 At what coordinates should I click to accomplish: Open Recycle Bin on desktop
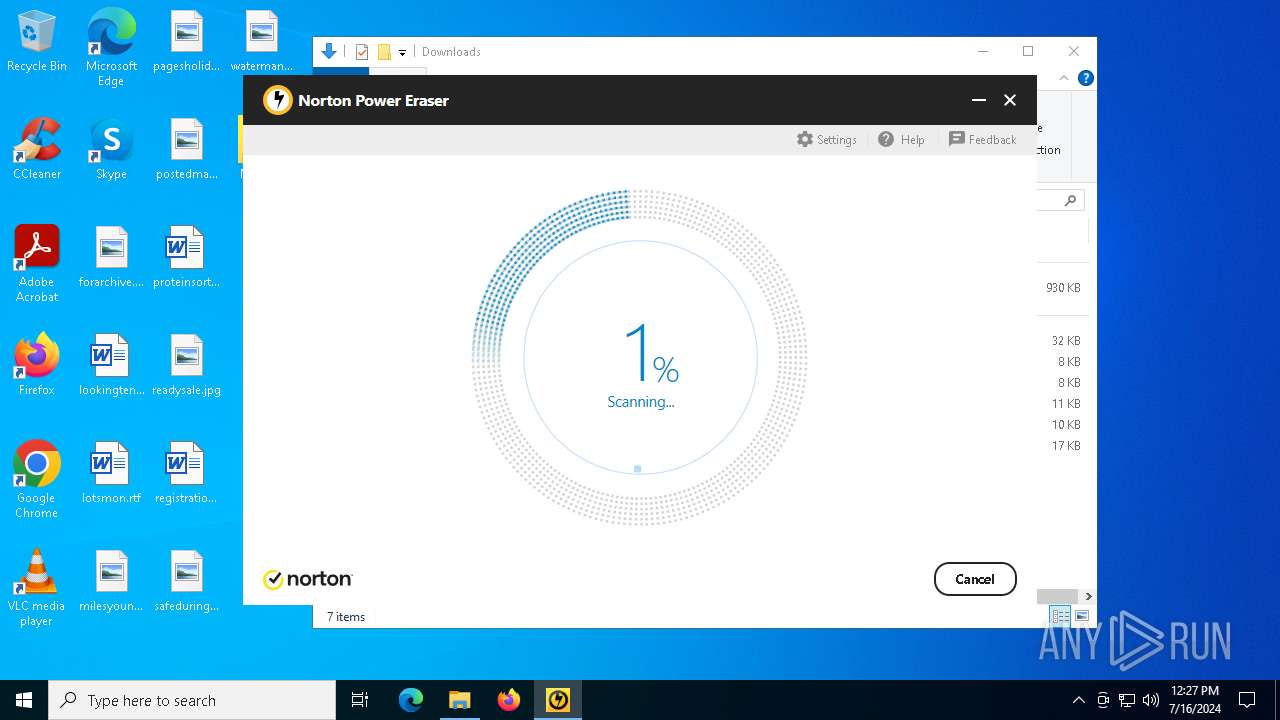coord(37,42)
